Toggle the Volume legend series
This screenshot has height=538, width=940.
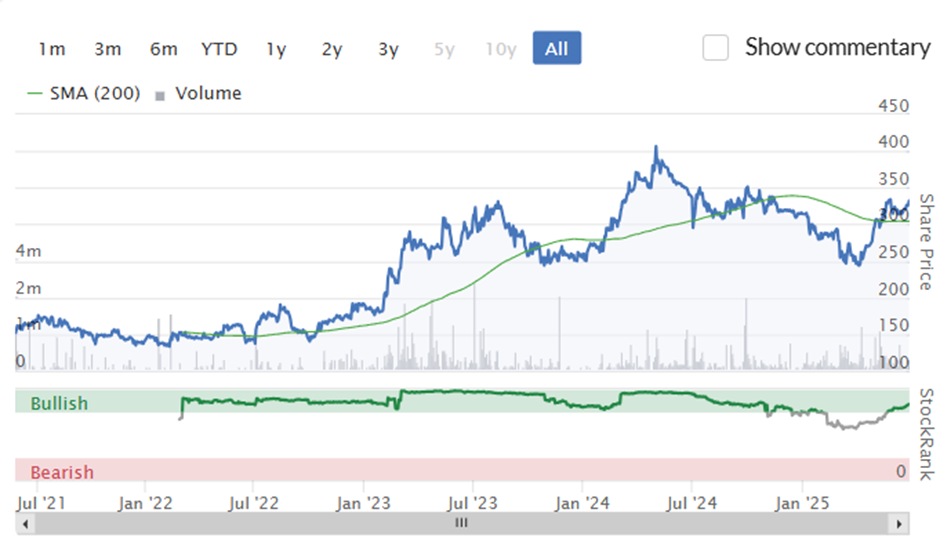tap(198, 94)
